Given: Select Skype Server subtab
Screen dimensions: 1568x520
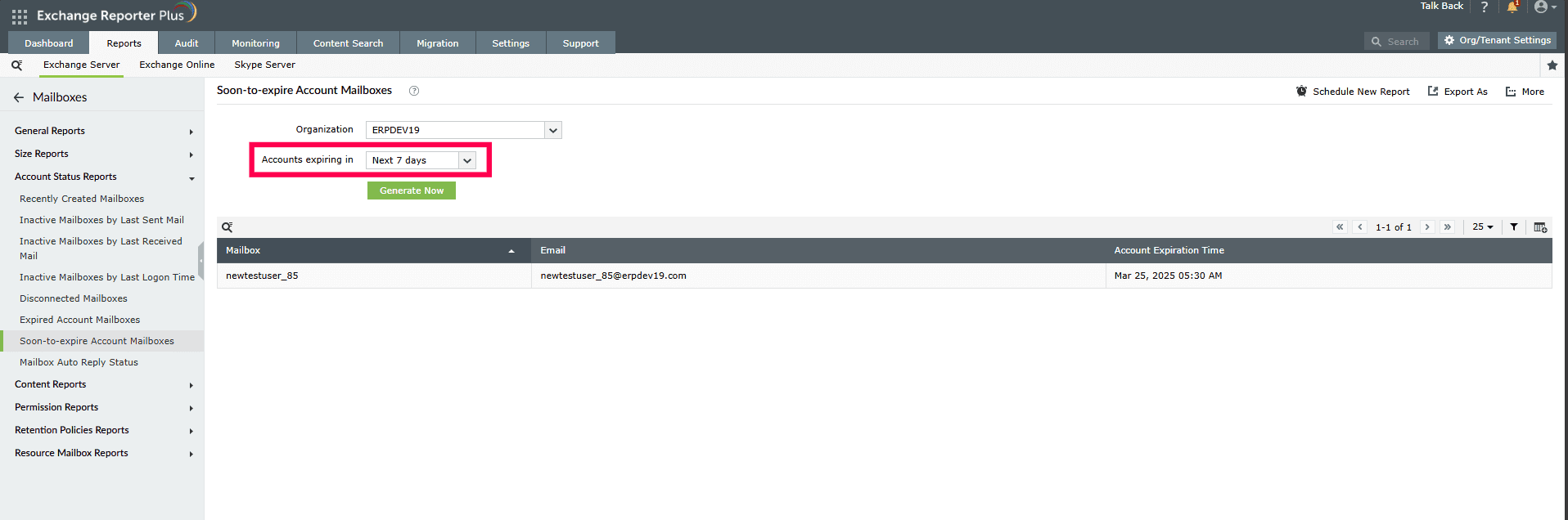Looking at the screenshot, I should (264, 65).
